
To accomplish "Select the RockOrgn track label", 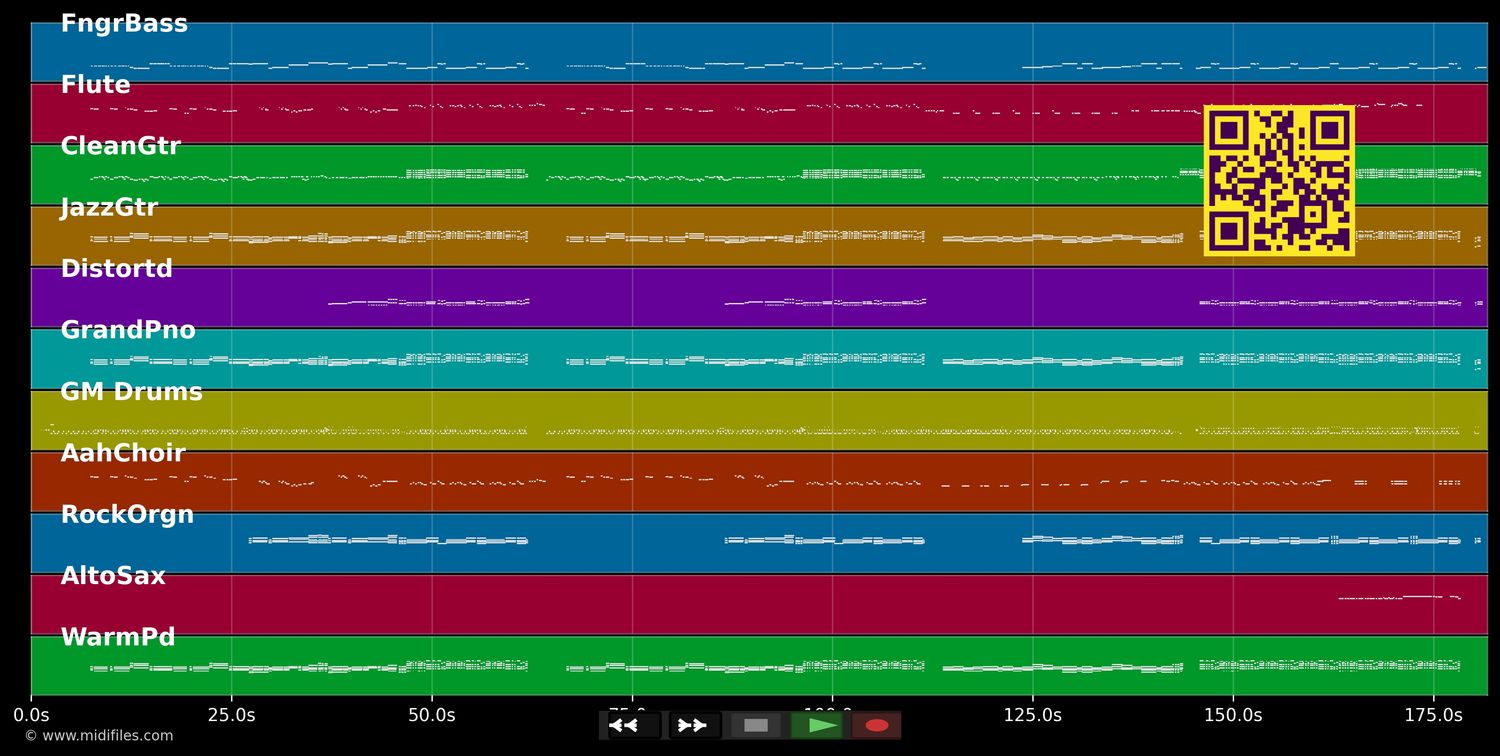I will [x=128, y=513].
